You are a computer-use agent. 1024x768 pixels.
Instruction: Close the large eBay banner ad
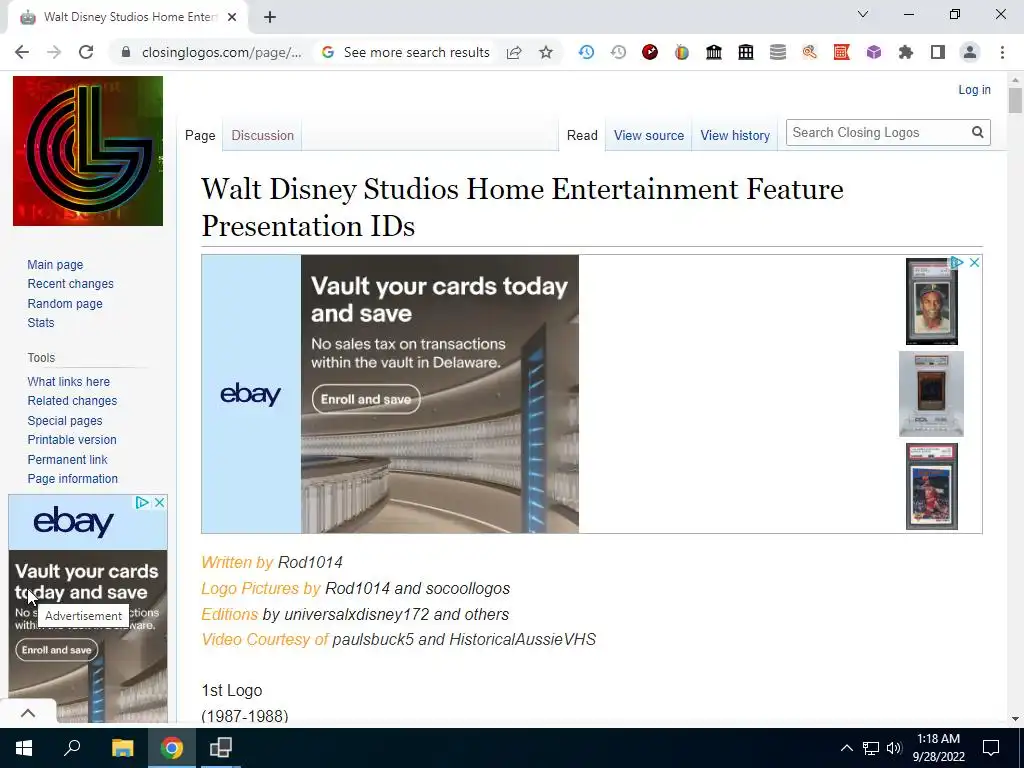pyautogui.click(x=974, y=263)
